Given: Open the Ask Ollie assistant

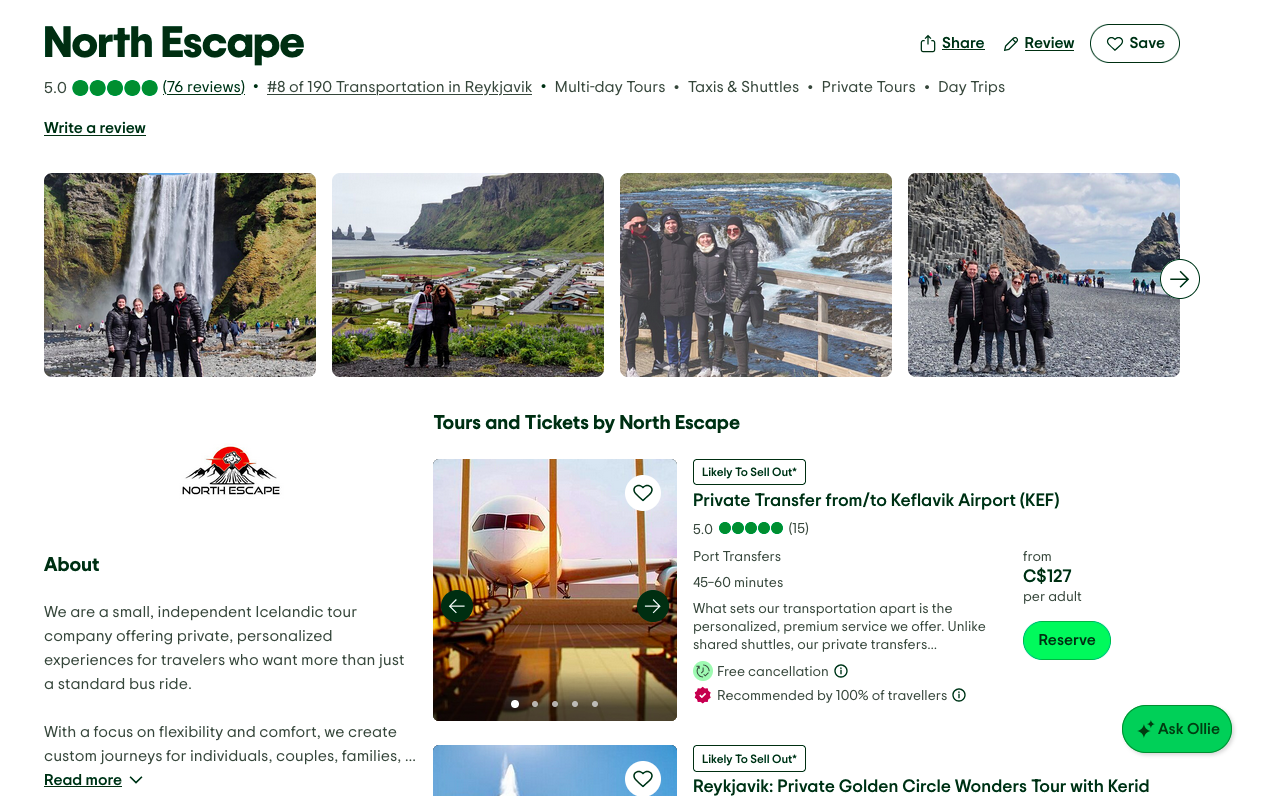Looking at the screenshot, I should pyautogui.click(x=1177, y=729).
